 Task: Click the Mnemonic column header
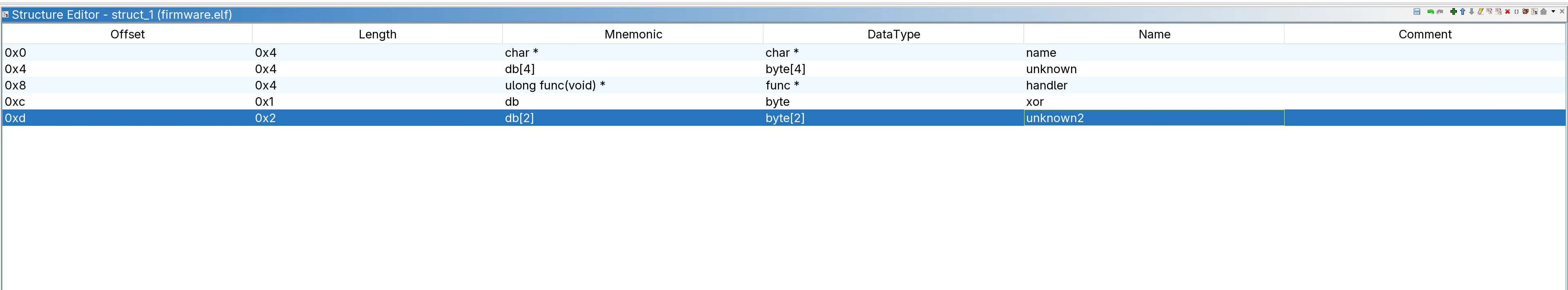click(633, 34)
